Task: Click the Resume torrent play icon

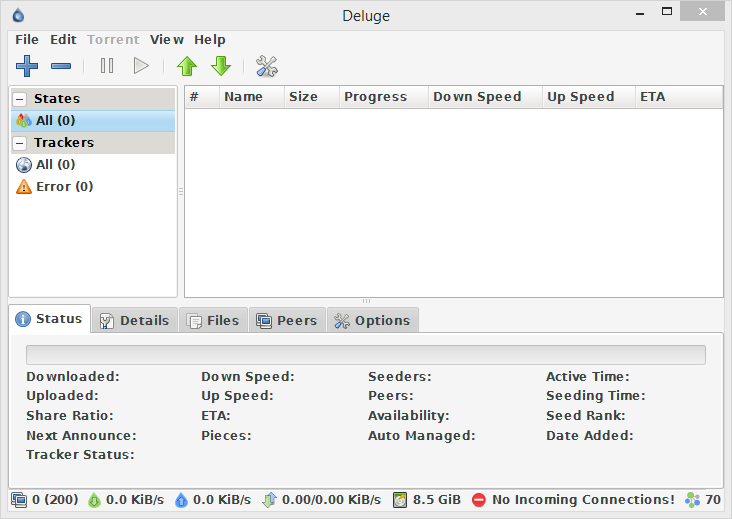Action: [x=141, y=66]
